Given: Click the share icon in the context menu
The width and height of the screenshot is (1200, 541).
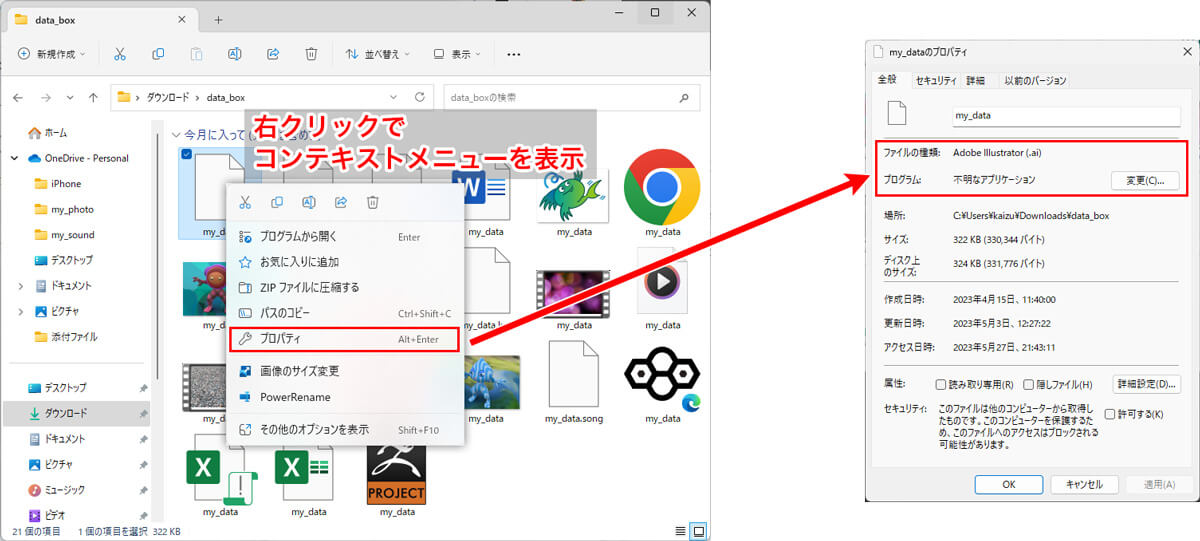Looking at the screenshot, I should 341,202.
